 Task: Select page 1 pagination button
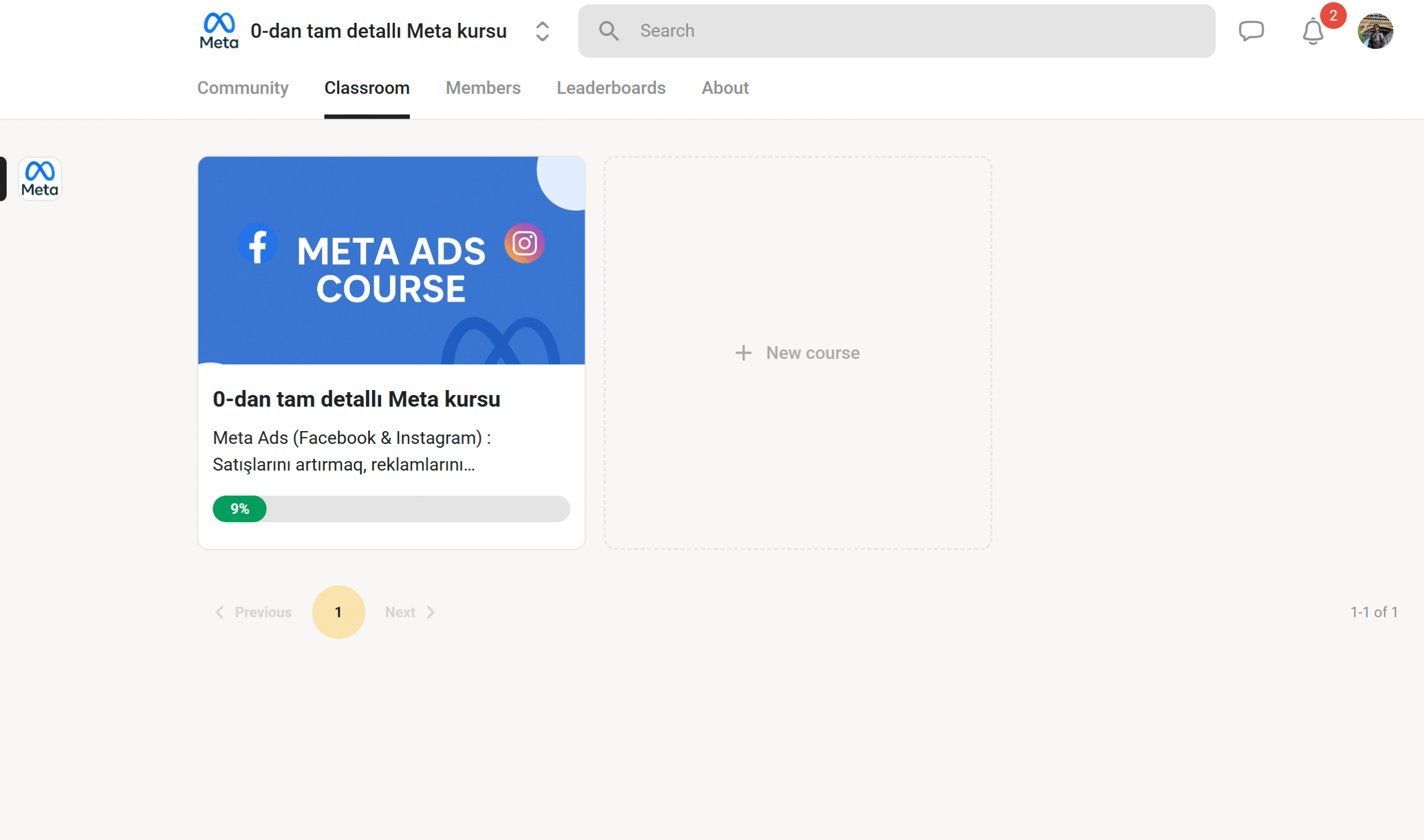[338, 612]
